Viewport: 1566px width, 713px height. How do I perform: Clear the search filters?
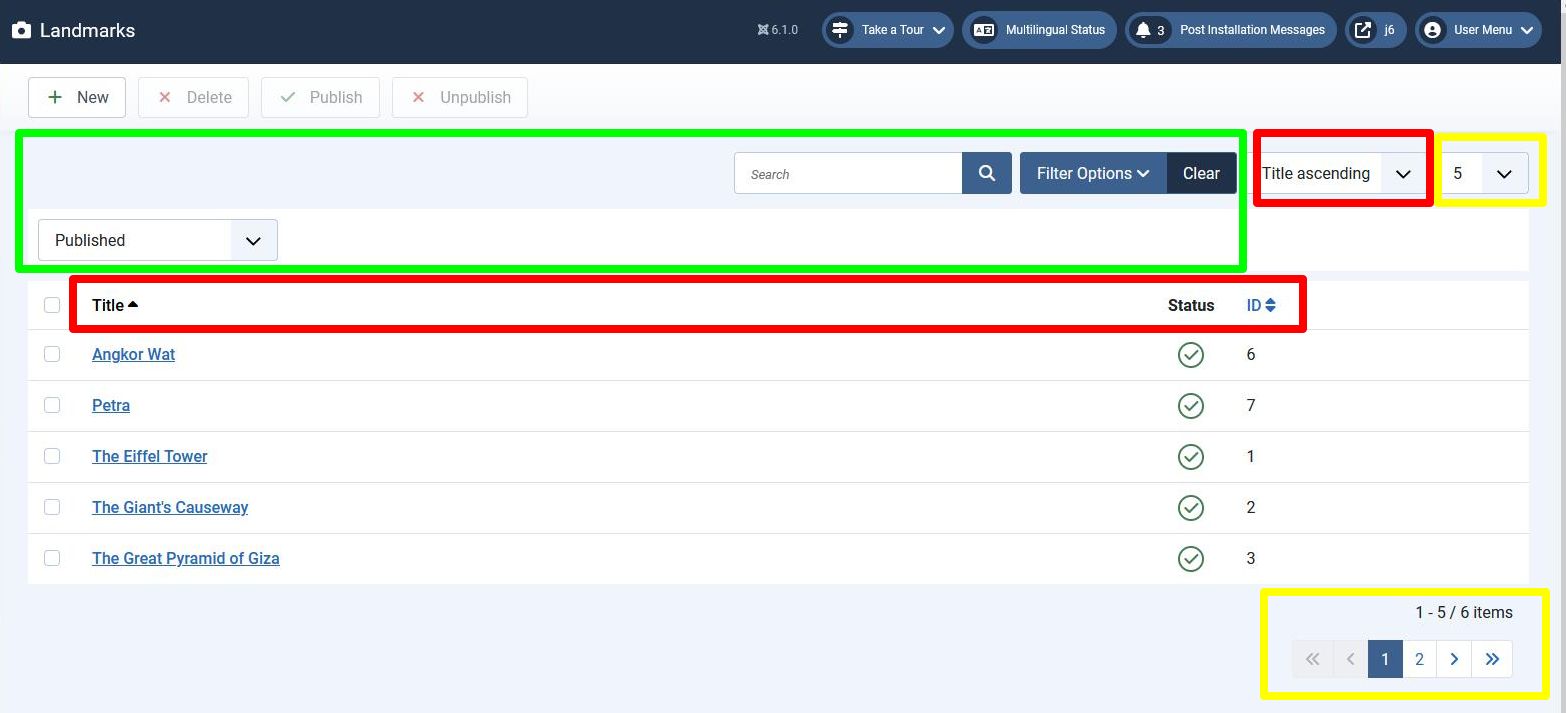1201,173
